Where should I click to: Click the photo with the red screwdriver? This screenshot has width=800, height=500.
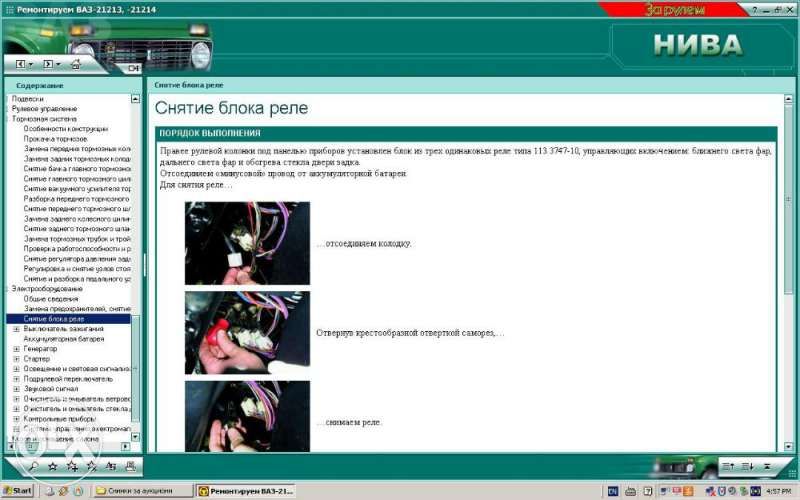tap(247, 333)
